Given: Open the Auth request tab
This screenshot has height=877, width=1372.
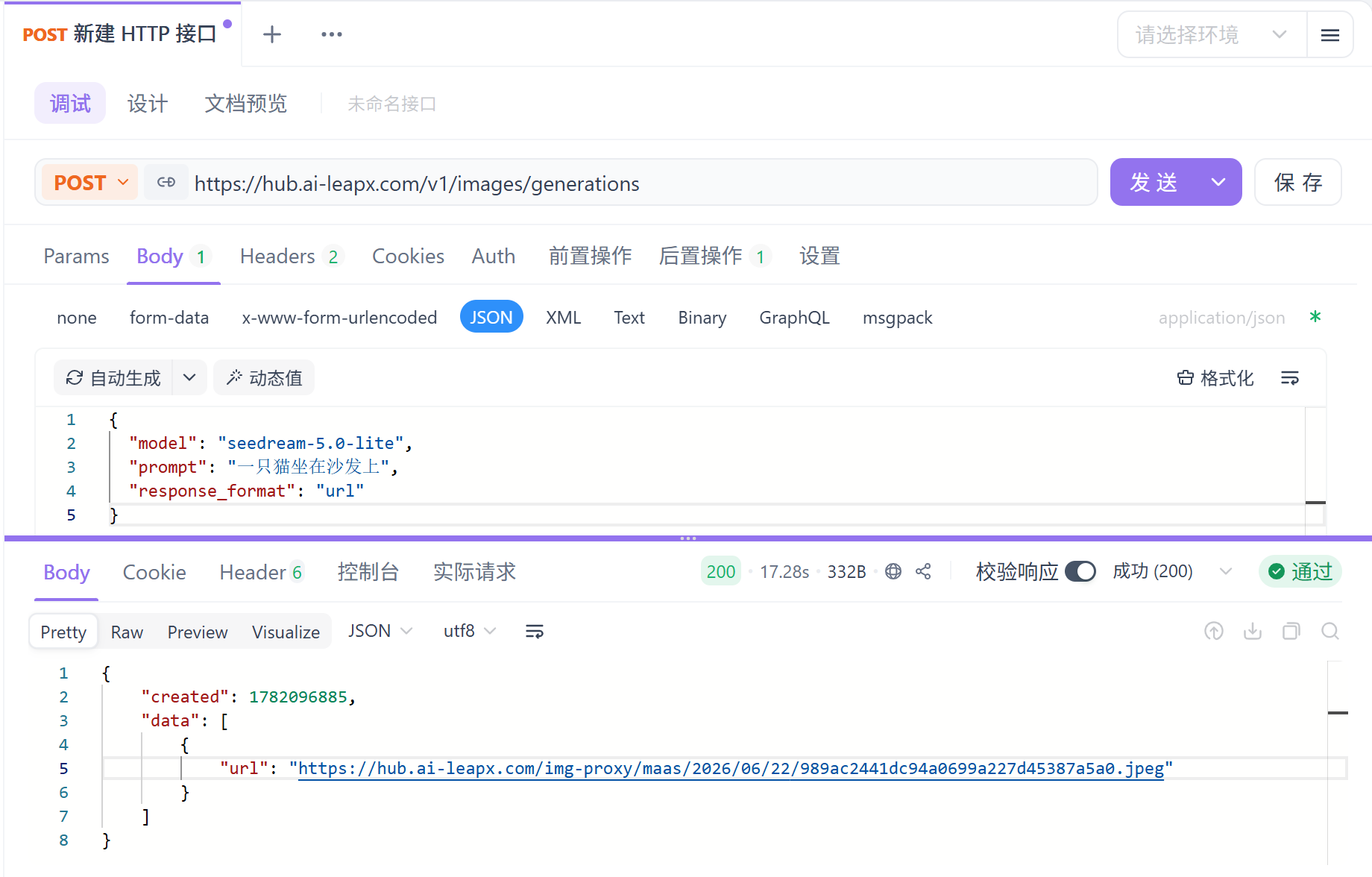Looking at the screenshot, I should (x=493, y=257).
